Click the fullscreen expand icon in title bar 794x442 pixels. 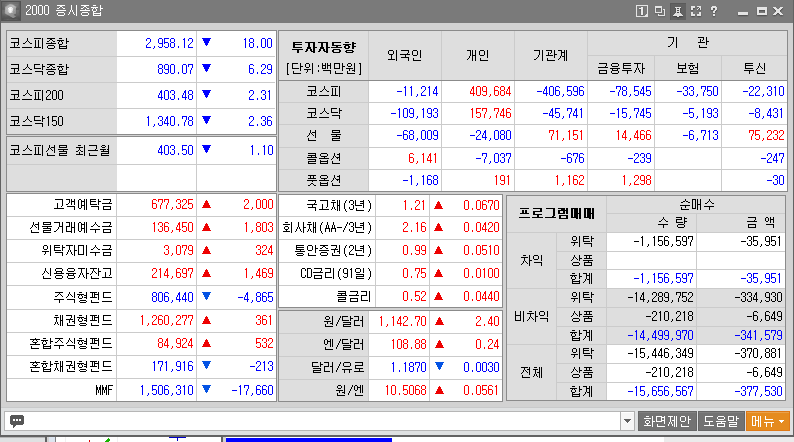pyautogui.click(x=696, y=11)
